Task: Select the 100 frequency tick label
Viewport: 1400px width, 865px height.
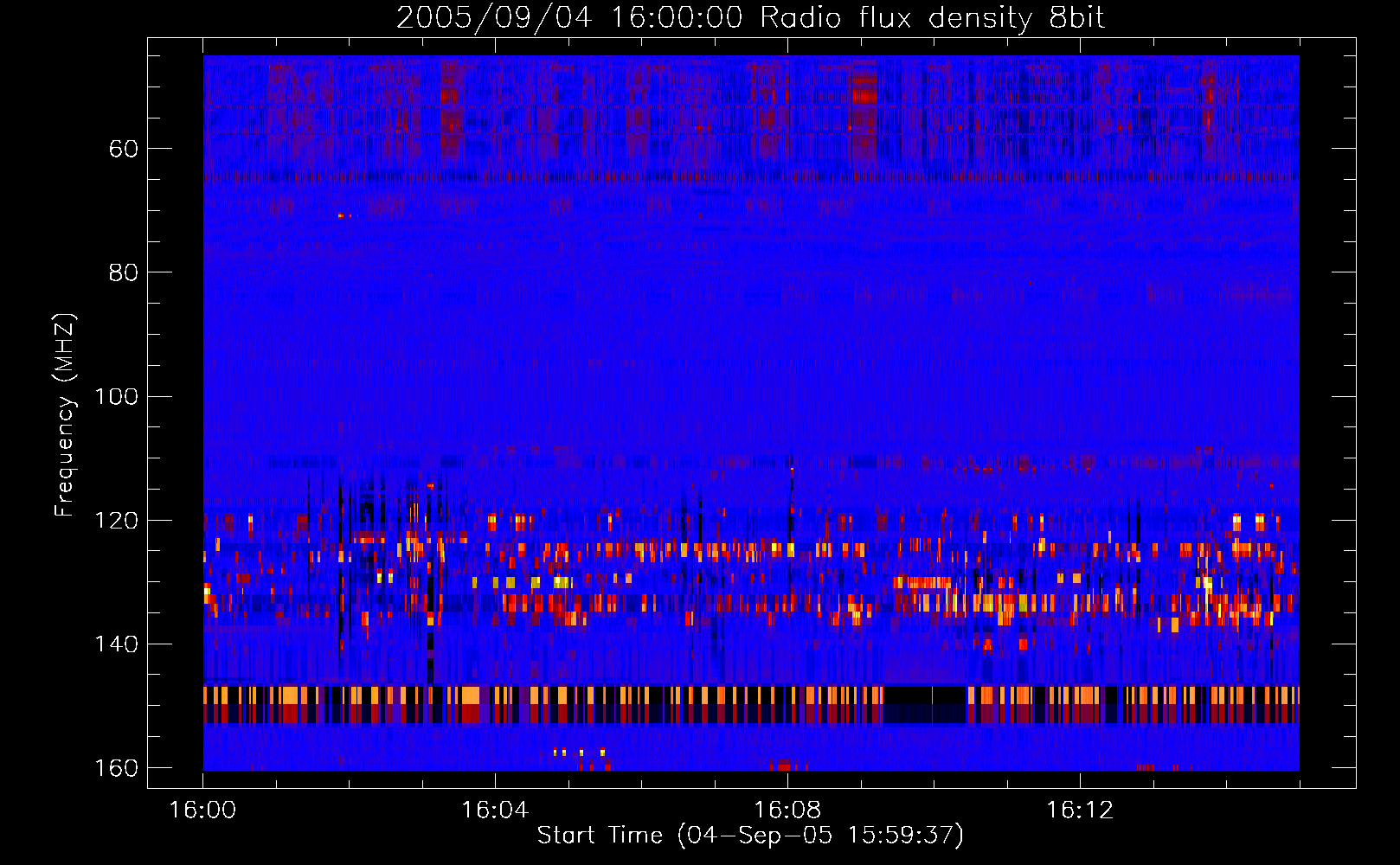Action: 116,396
